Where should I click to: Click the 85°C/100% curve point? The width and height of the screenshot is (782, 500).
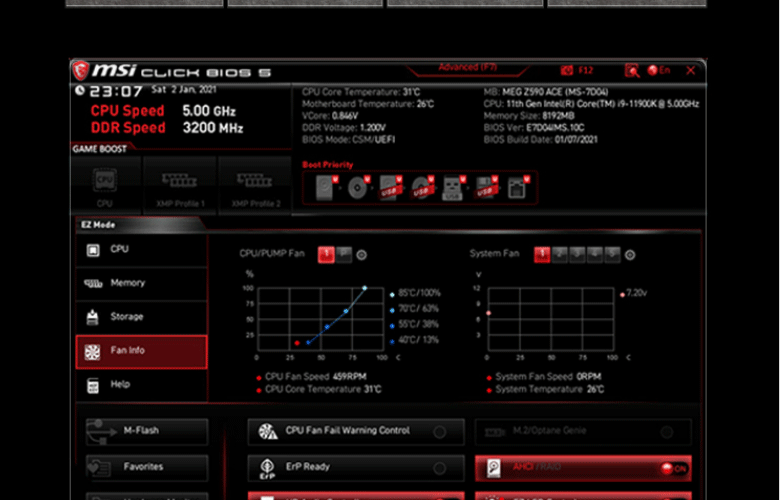pyautogui.click(x=365, y=288)
